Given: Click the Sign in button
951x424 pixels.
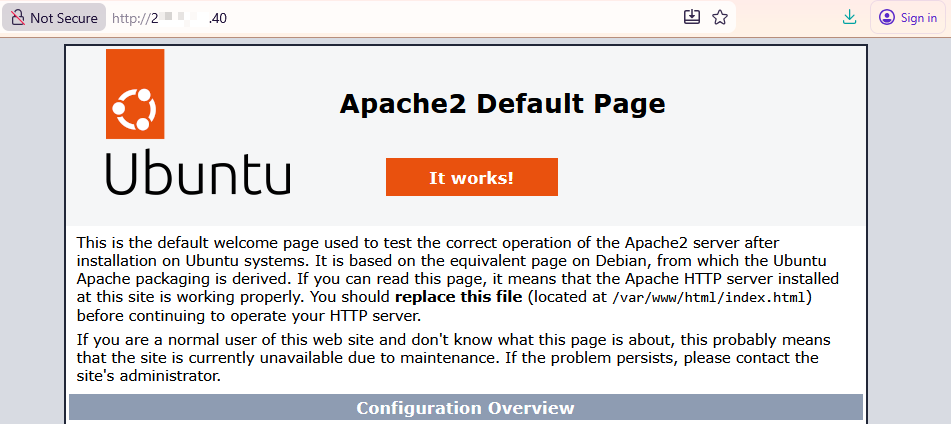Looking at the screenshot, I should [x=908, y=18].
